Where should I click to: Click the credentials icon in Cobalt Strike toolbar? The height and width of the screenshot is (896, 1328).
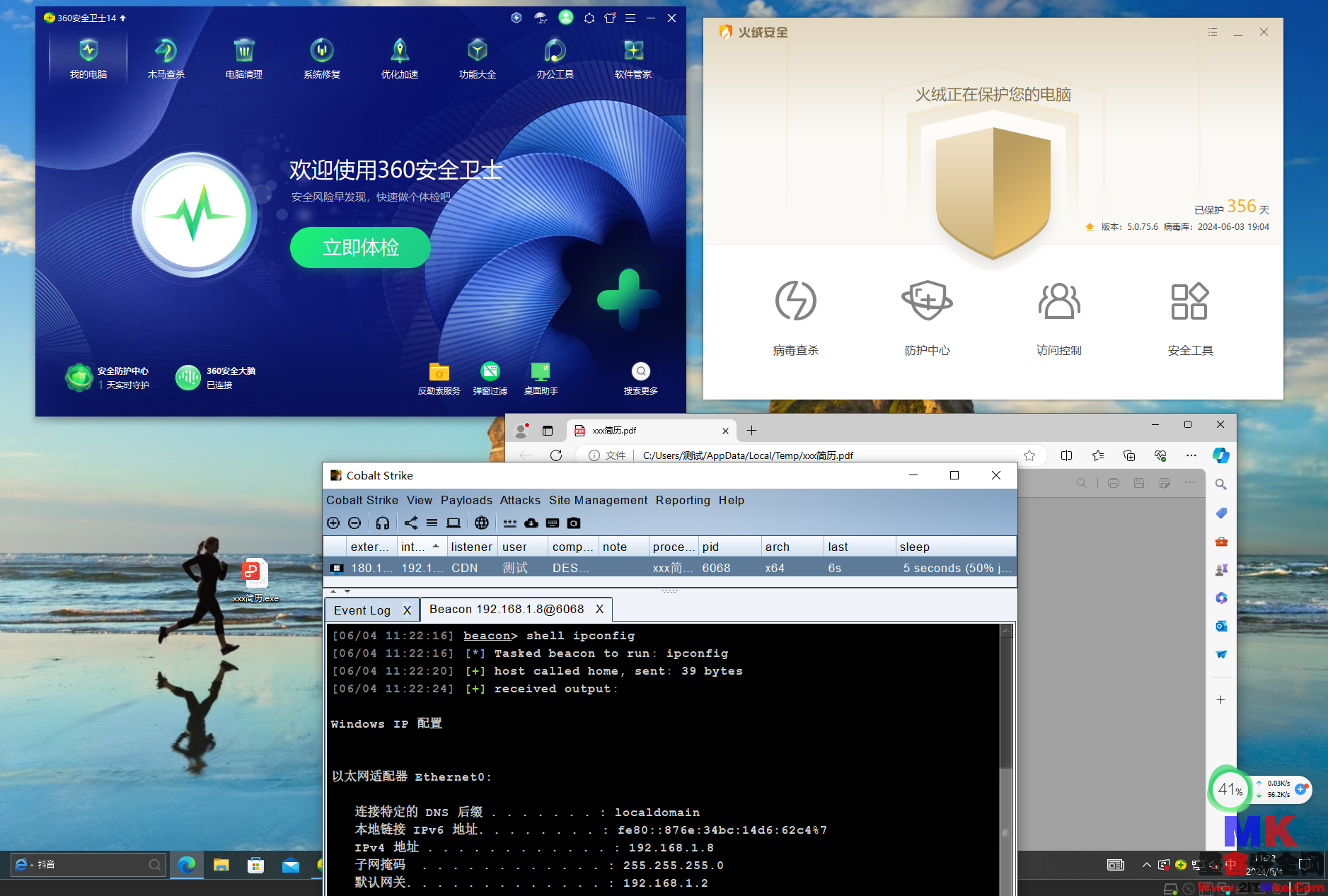510,523
